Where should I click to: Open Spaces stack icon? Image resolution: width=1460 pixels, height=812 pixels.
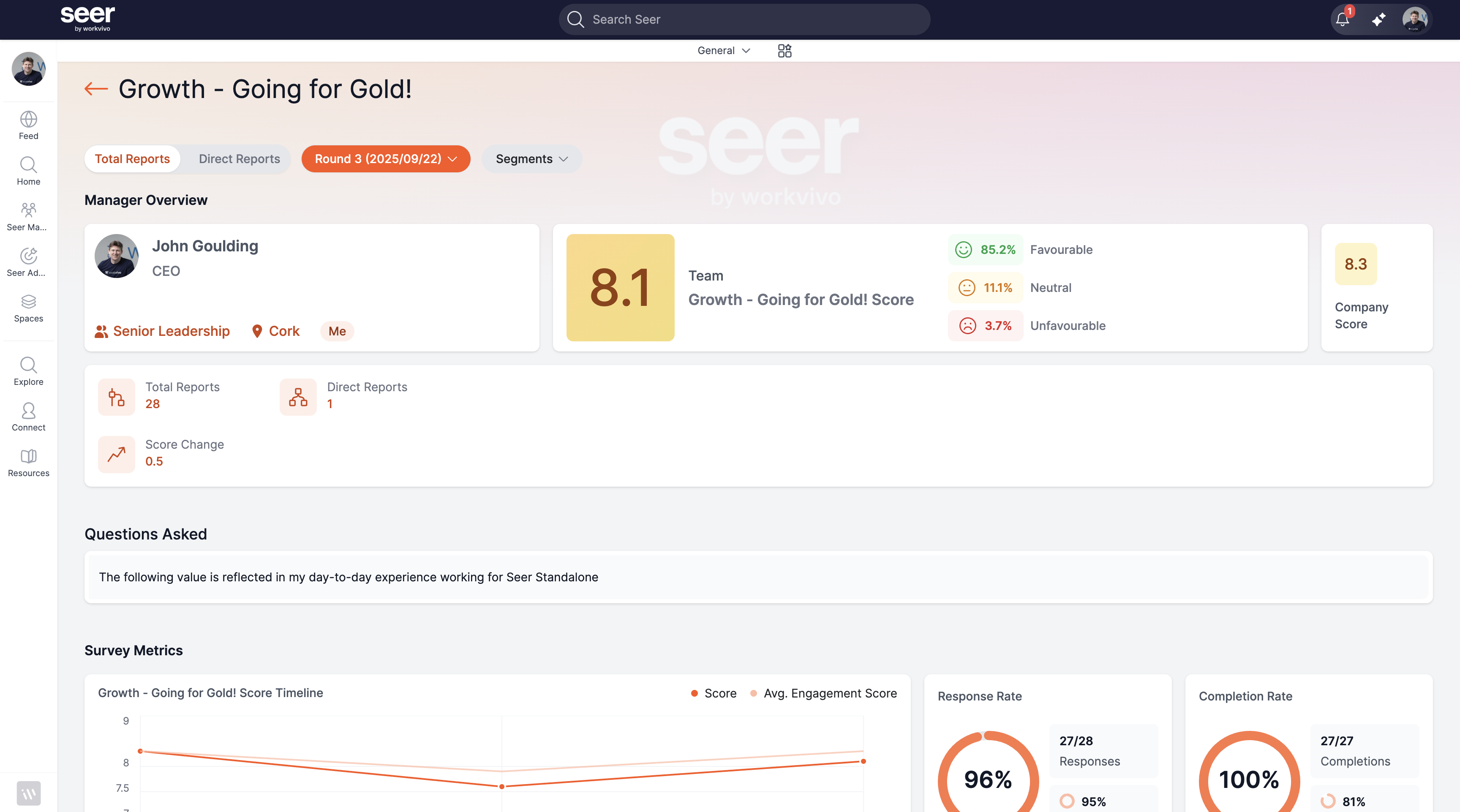(28, 302)
